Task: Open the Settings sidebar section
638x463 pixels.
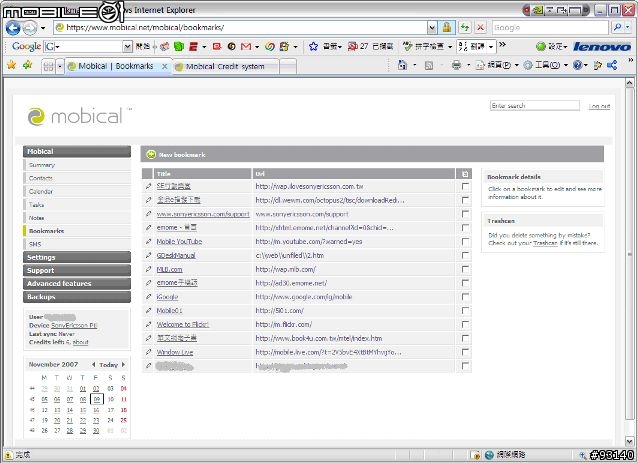Action: [x=77, y=257]
